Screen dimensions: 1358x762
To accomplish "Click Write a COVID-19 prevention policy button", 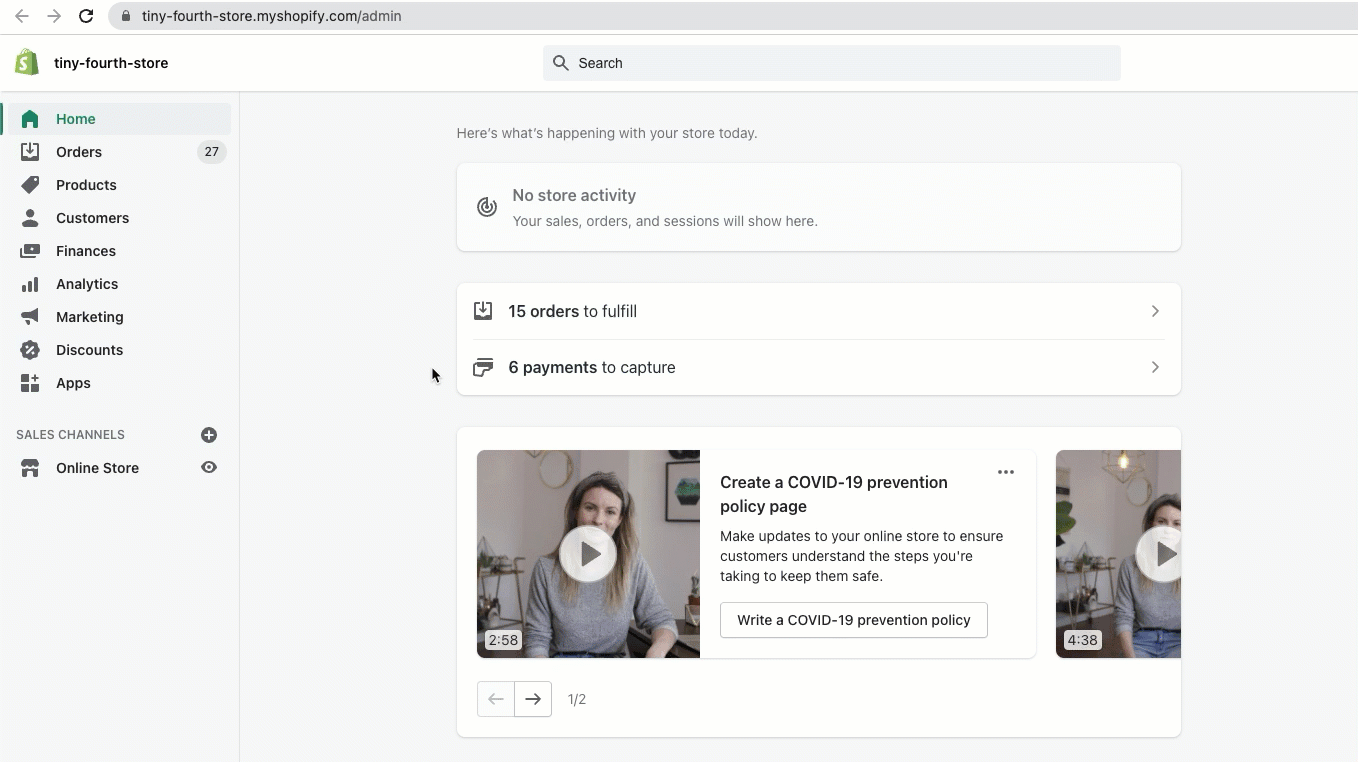I will click(x=853, y=620).
